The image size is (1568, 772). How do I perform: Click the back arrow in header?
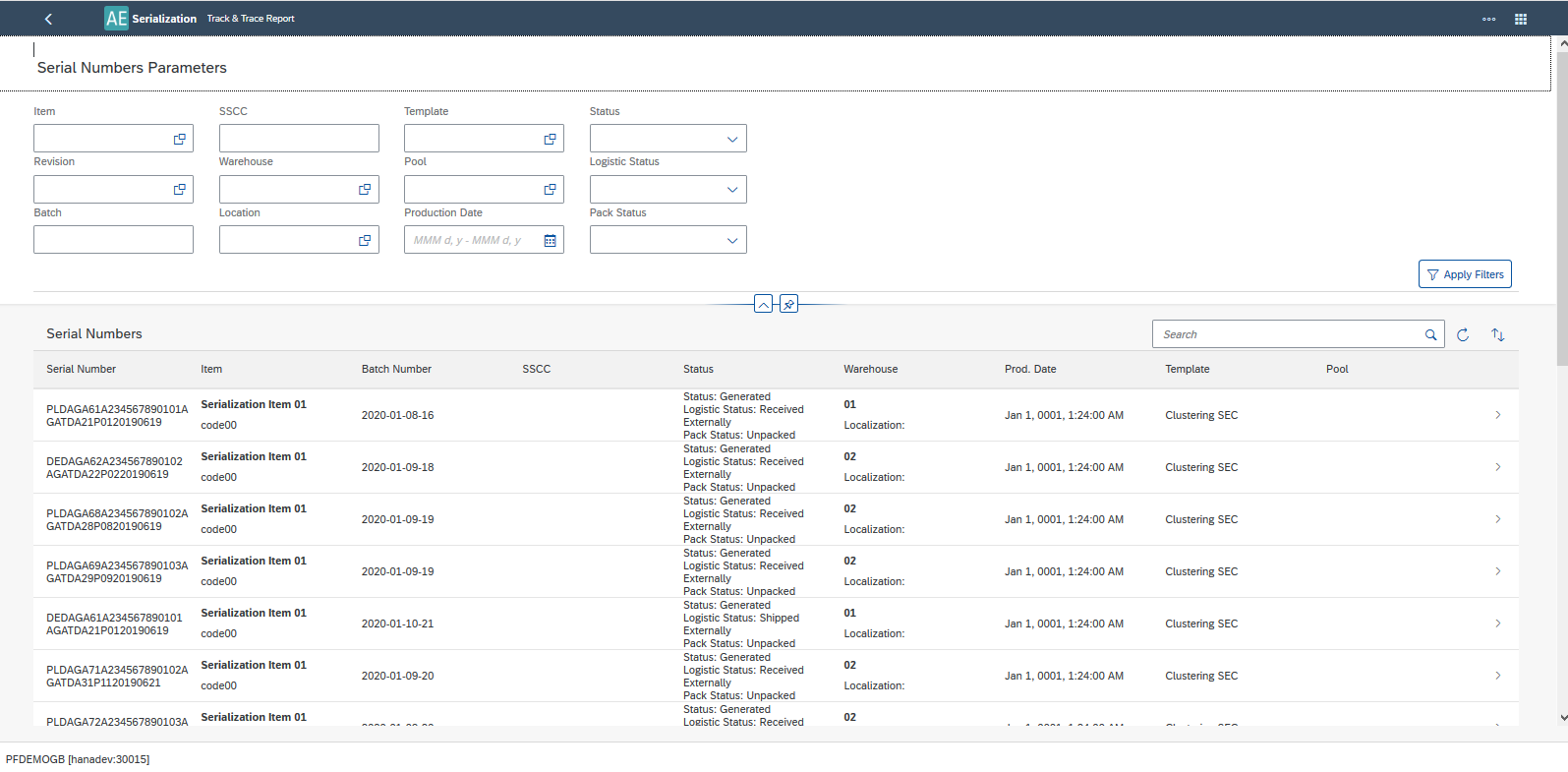49,19
